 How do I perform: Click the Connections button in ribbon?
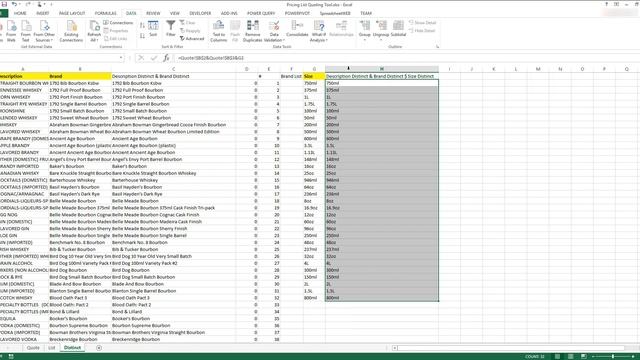118,23
